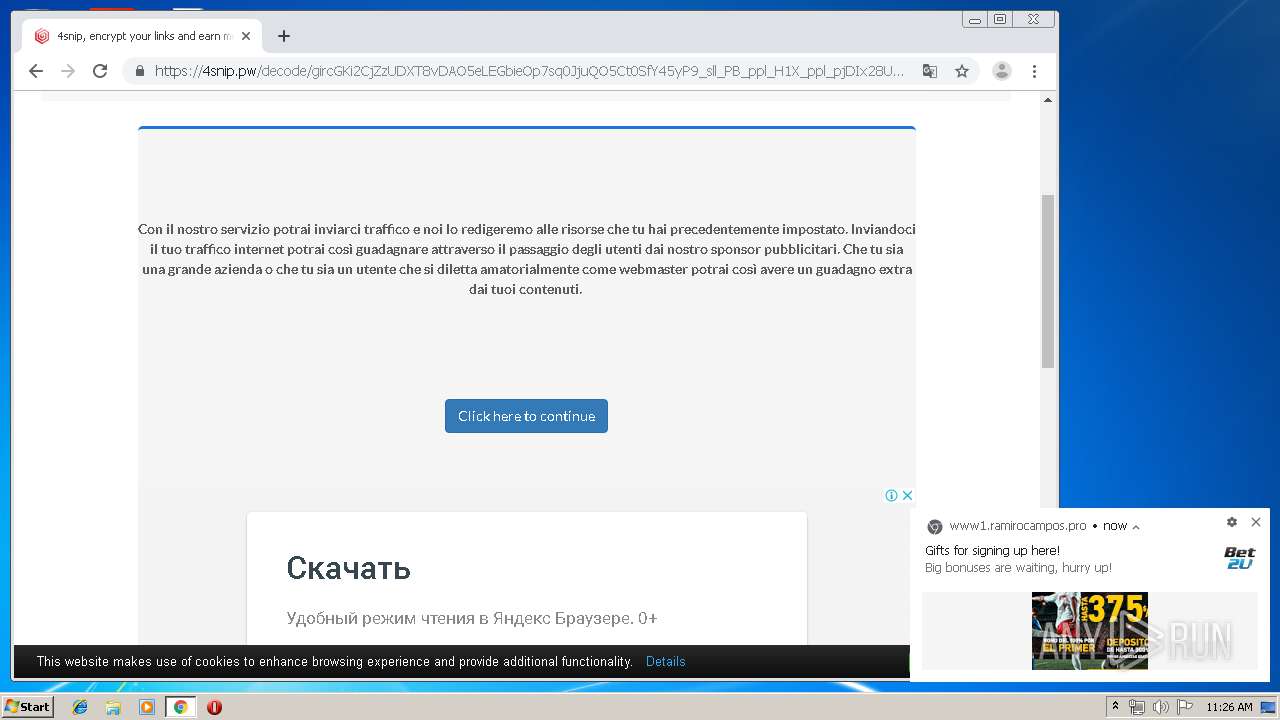Image resolution: width=1280 pixels, height=720 pixels.
Task: Dismiss the ramirocampos notification
Action: pos(1256,522)
